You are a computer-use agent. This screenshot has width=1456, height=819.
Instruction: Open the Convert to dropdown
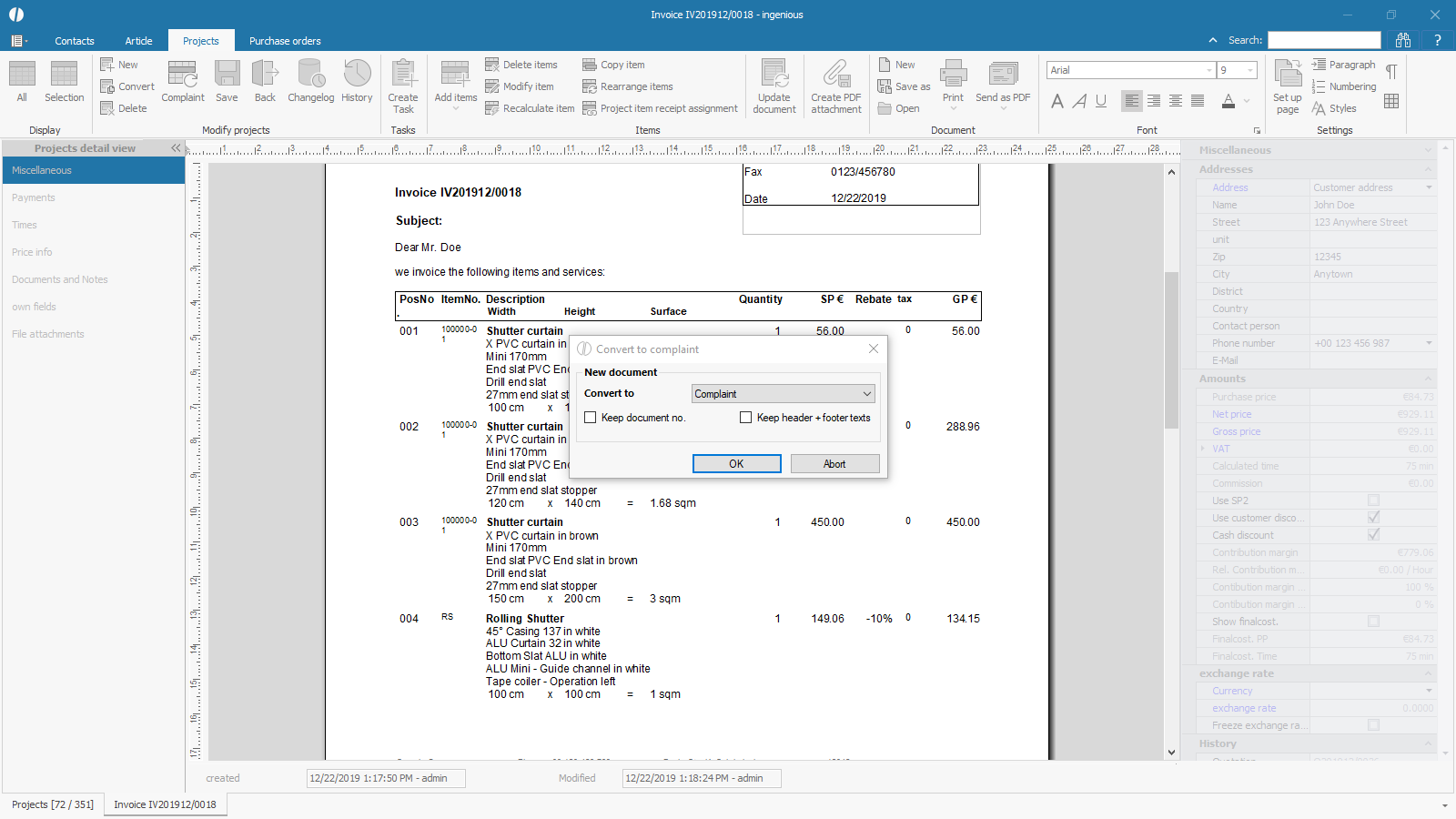[867, 394]
